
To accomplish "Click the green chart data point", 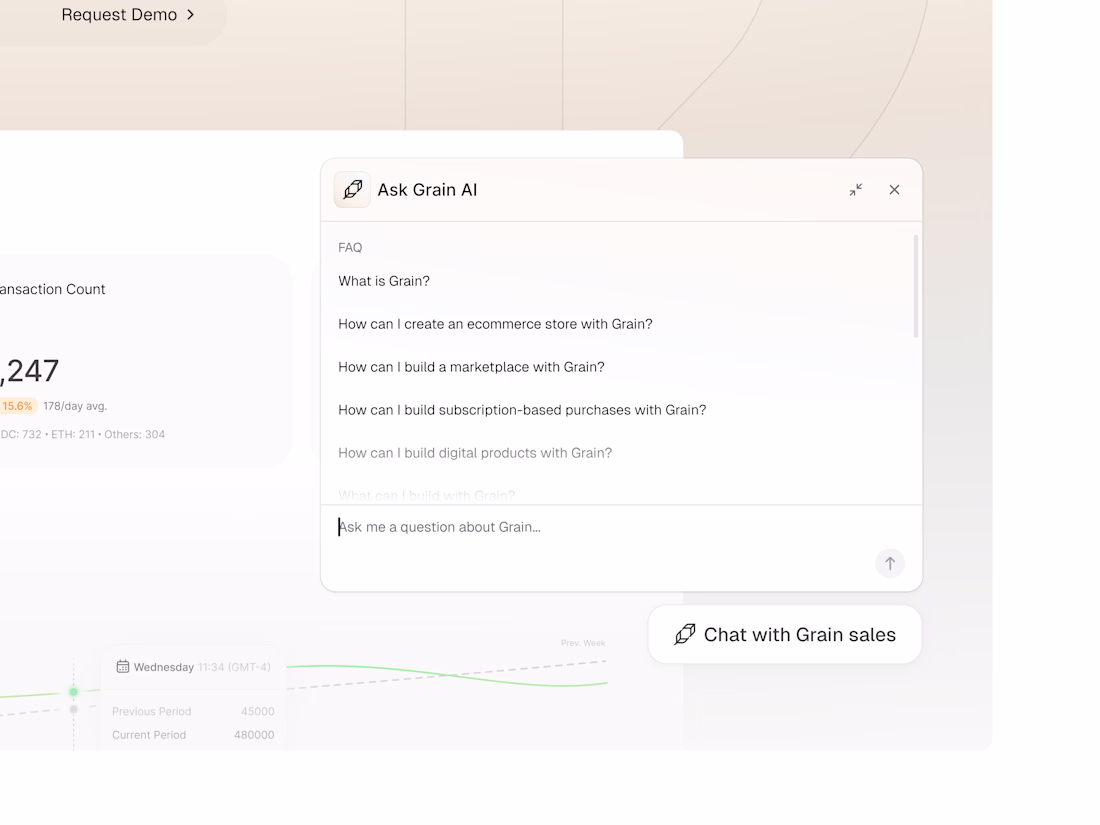I will point(74,692).
